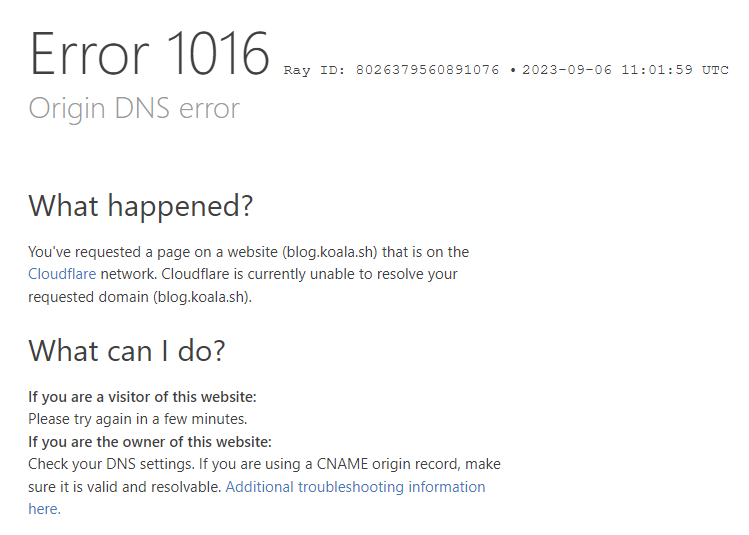Click the 2023-09-06 UTC timestamp

[625, 70]
